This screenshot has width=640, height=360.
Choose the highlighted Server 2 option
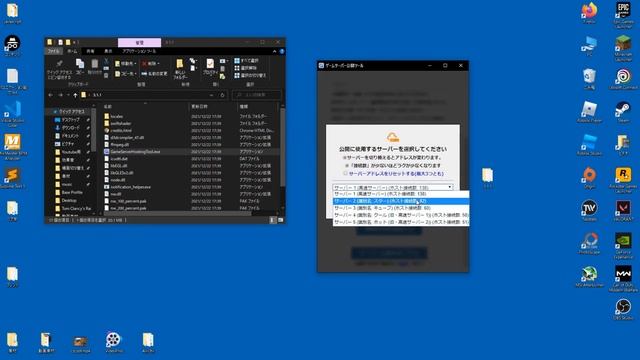(401, 201)
